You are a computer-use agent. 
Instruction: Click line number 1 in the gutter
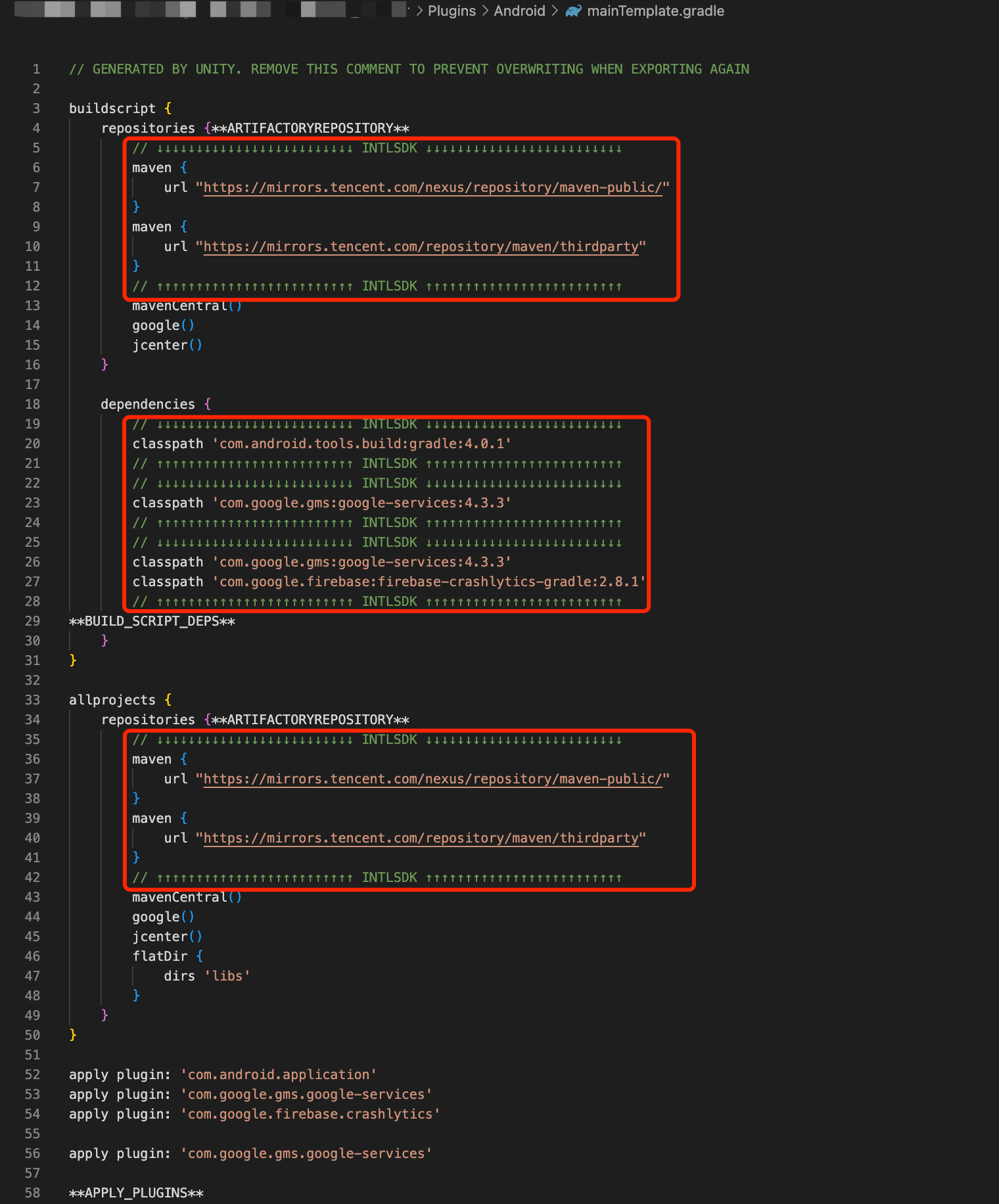(x=36, y=70)
